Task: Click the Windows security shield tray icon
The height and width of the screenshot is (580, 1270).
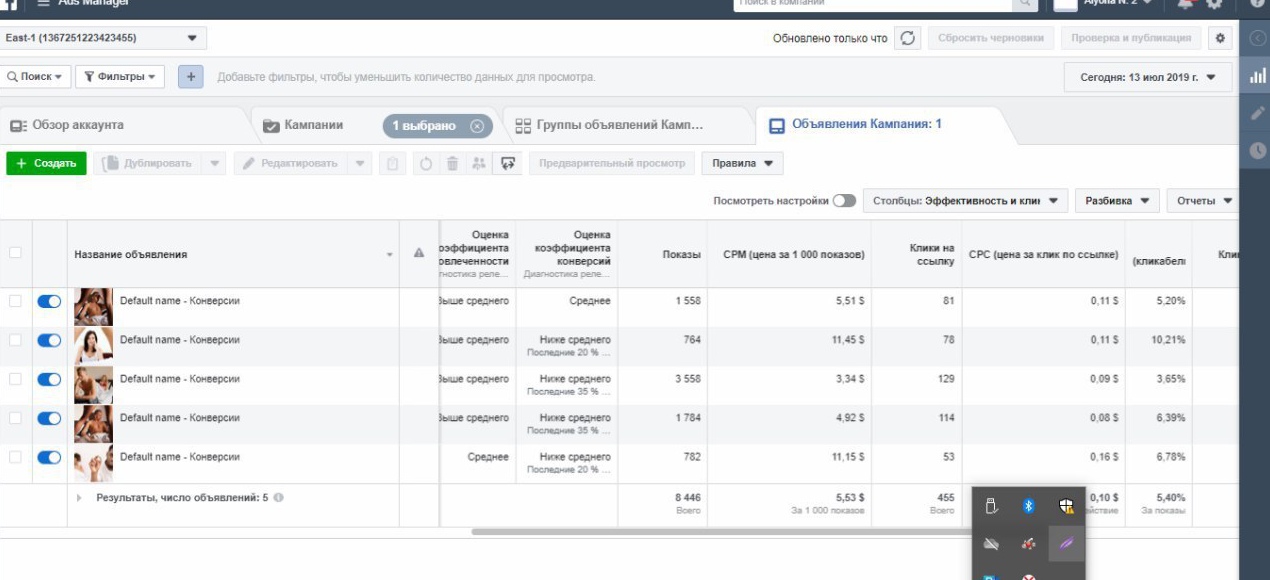Action: point(1066,506)
